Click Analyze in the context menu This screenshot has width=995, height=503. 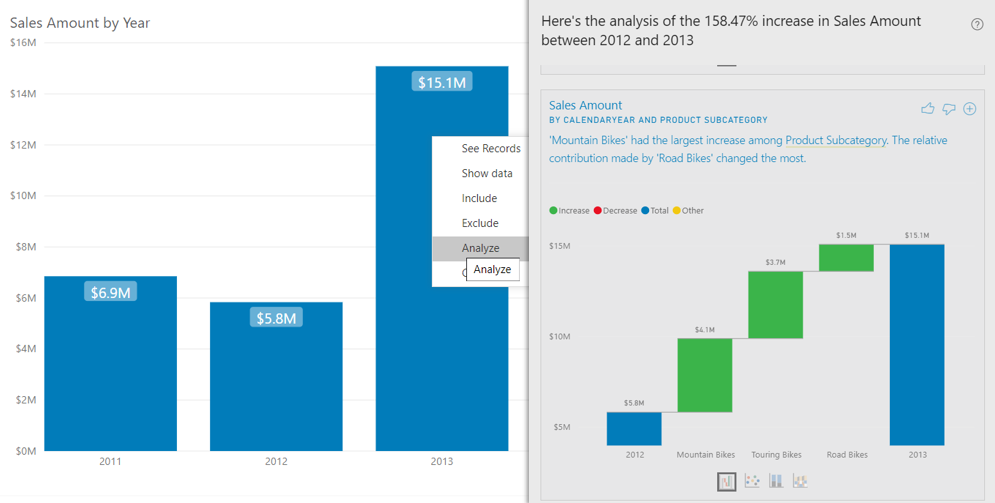[480, 248]
